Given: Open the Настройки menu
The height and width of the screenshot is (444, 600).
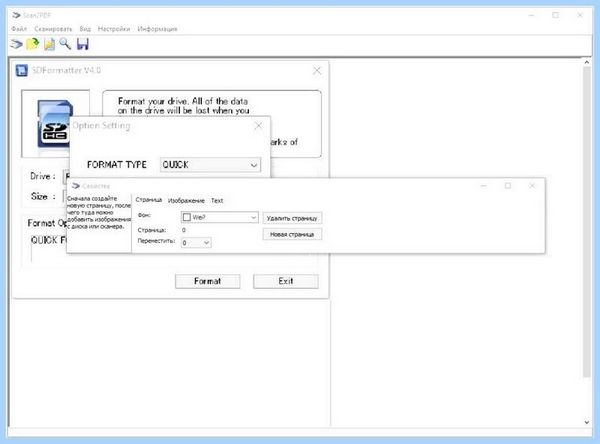Looking at the screenshot, I should point(114,29).
